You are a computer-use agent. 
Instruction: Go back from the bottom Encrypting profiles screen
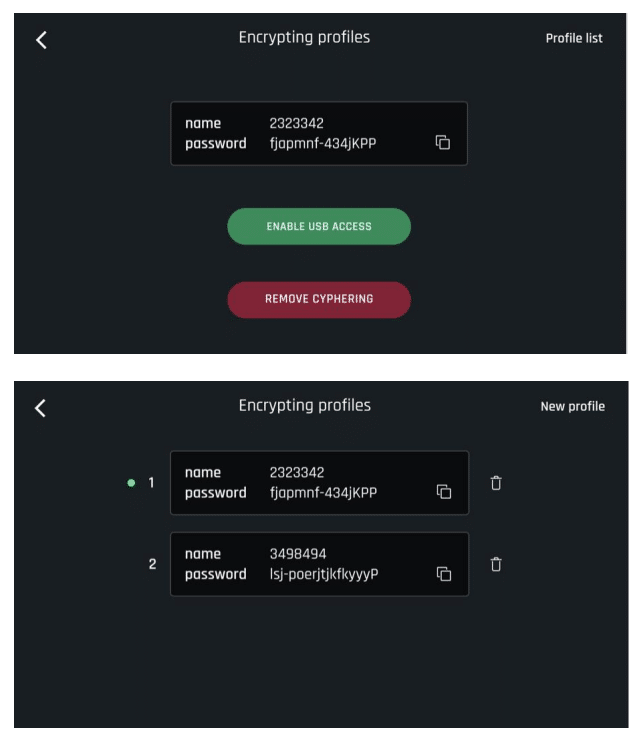pyautogui.click(x=40, y=408)
